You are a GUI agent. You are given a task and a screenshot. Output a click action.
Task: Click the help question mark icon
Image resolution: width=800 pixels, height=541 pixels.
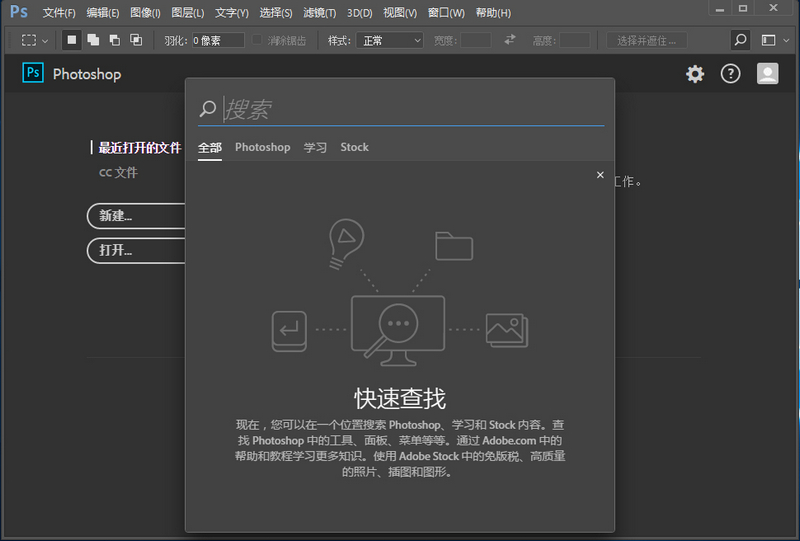pos(730,74)
